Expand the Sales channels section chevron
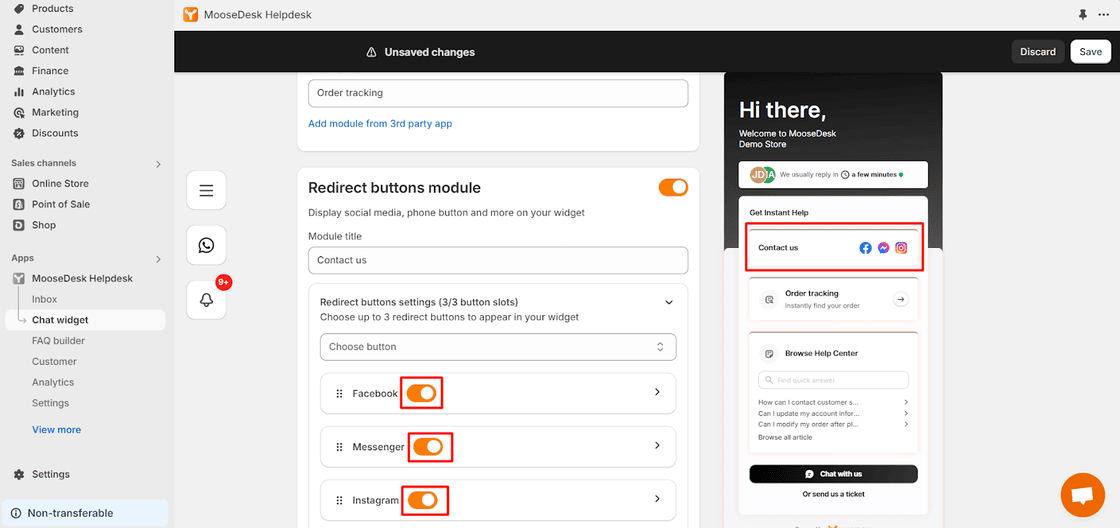1120x528 pixels. [159, 164]
